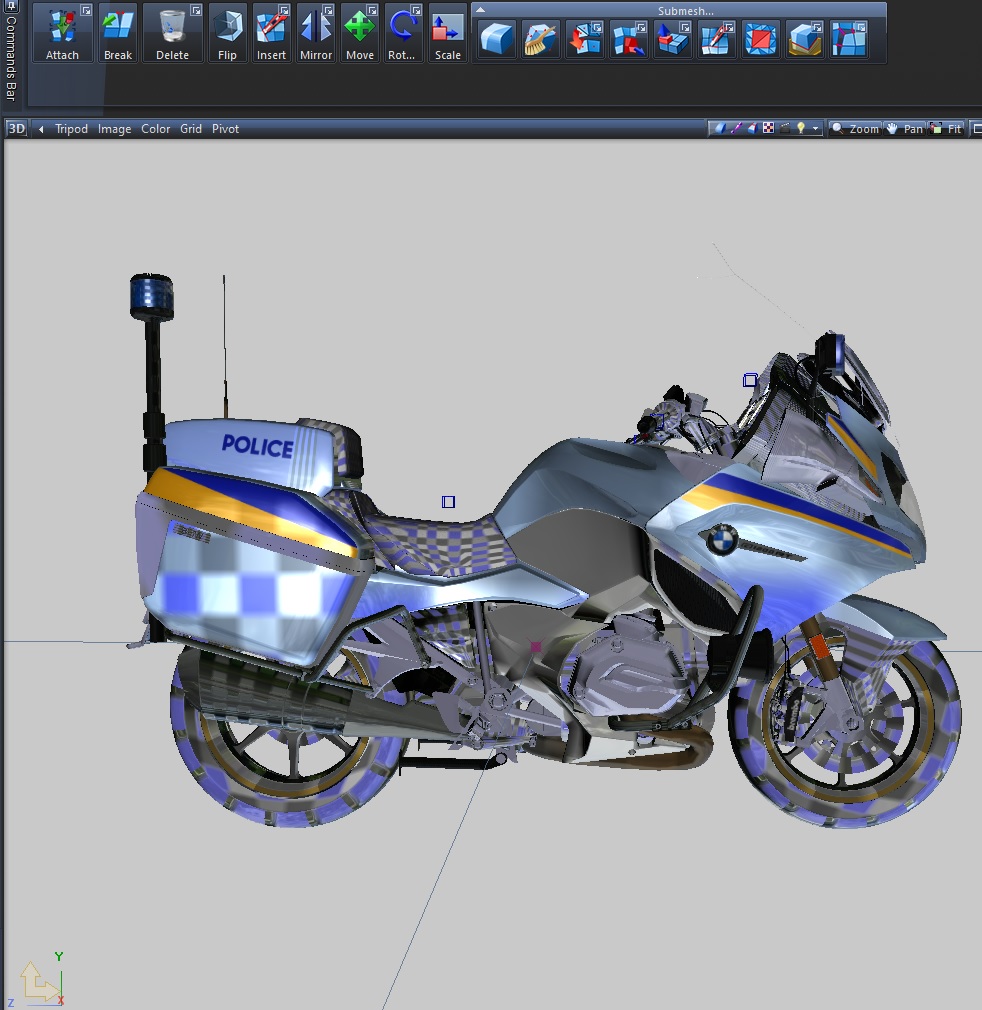Expand the Insert options arrow
The image size is (982, 1010).
tap(284, 10)
